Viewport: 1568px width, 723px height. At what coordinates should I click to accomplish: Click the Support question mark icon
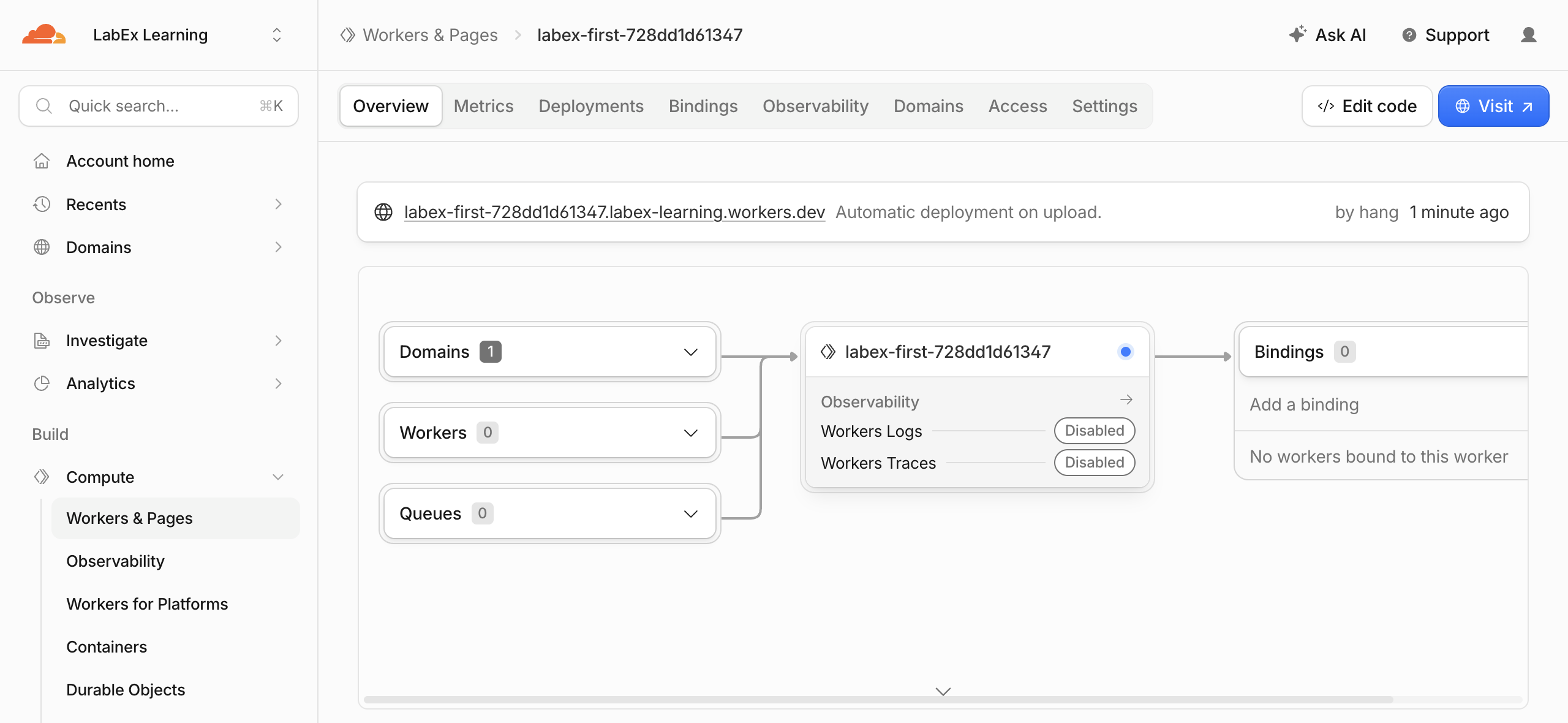[x=1409, y=35]
